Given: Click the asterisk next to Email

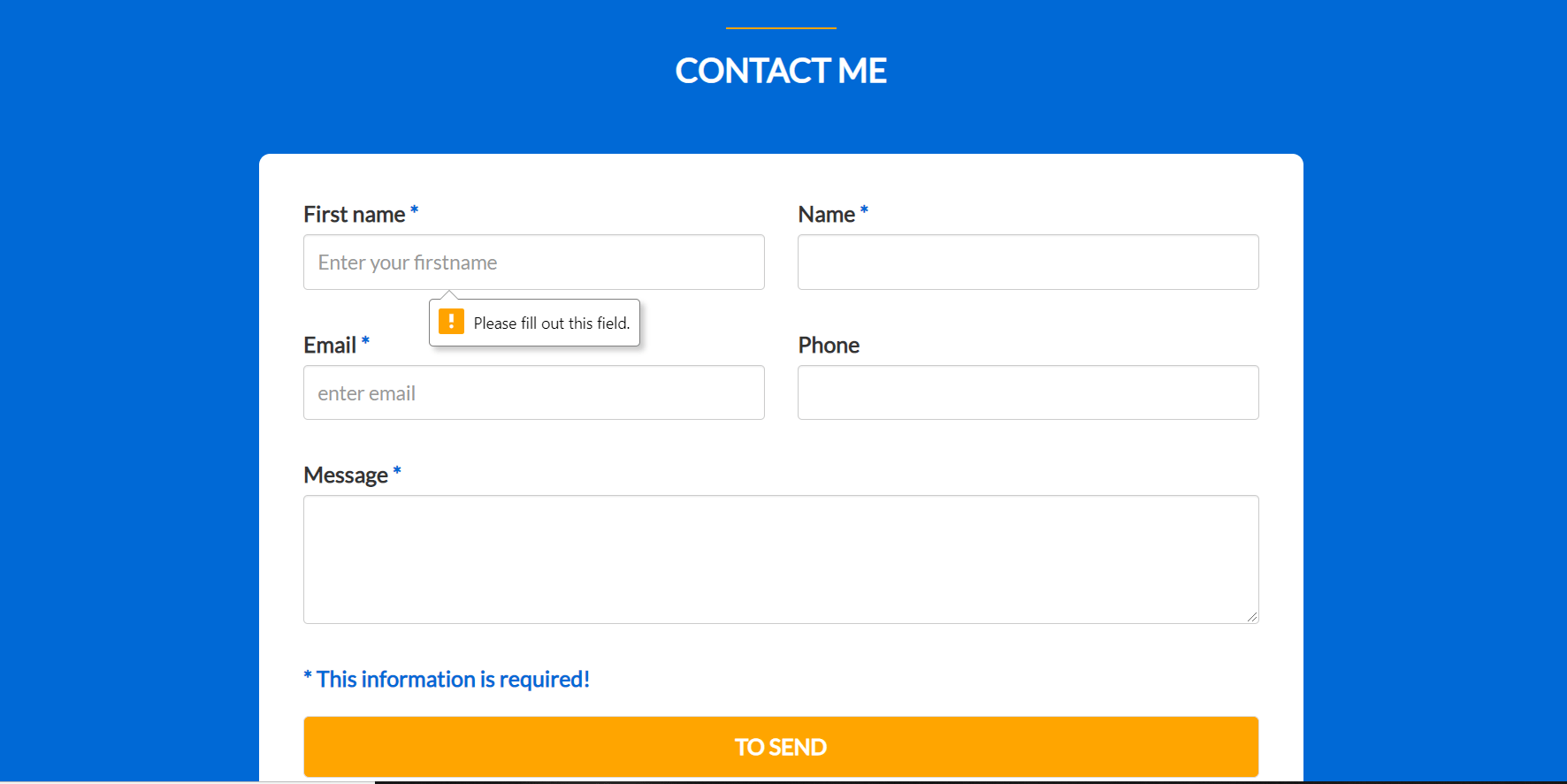Looking at the screenshot, I should click(364, 343).
